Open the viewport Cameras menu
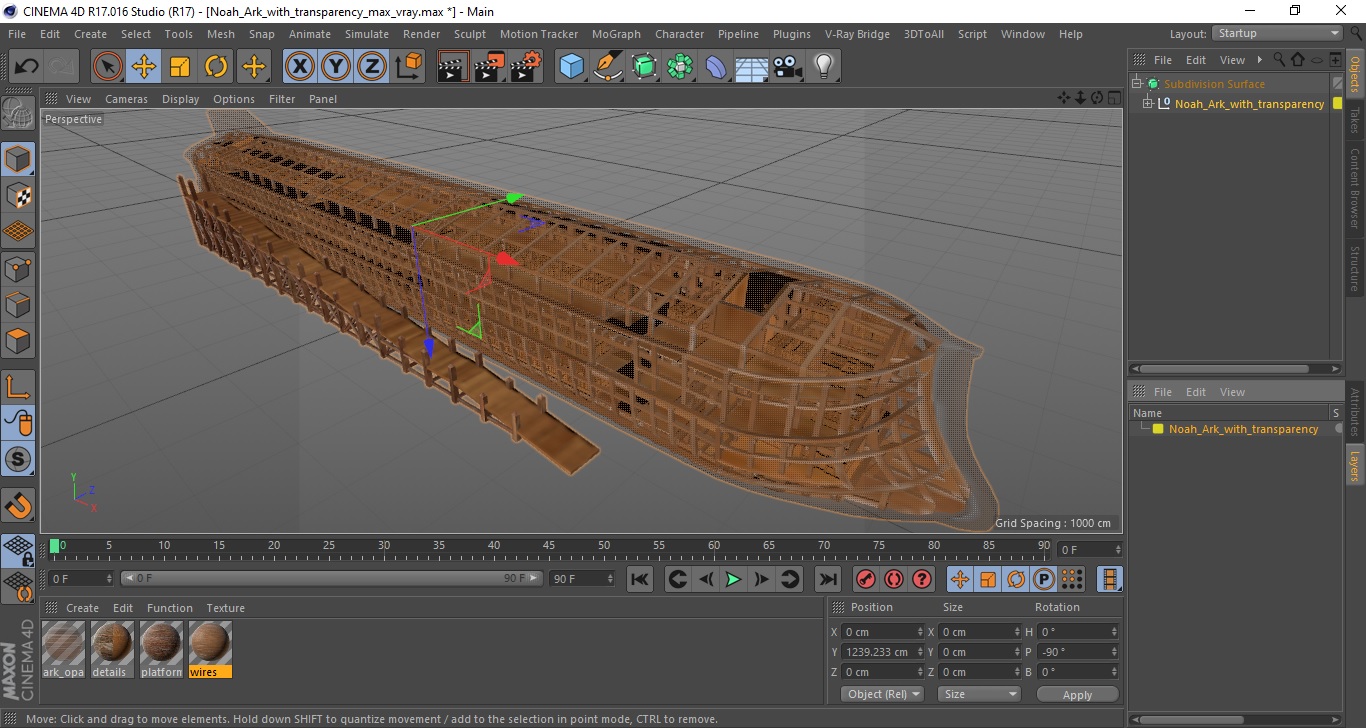Viewport: 1366px width, 728px height. tap(126, 99)
